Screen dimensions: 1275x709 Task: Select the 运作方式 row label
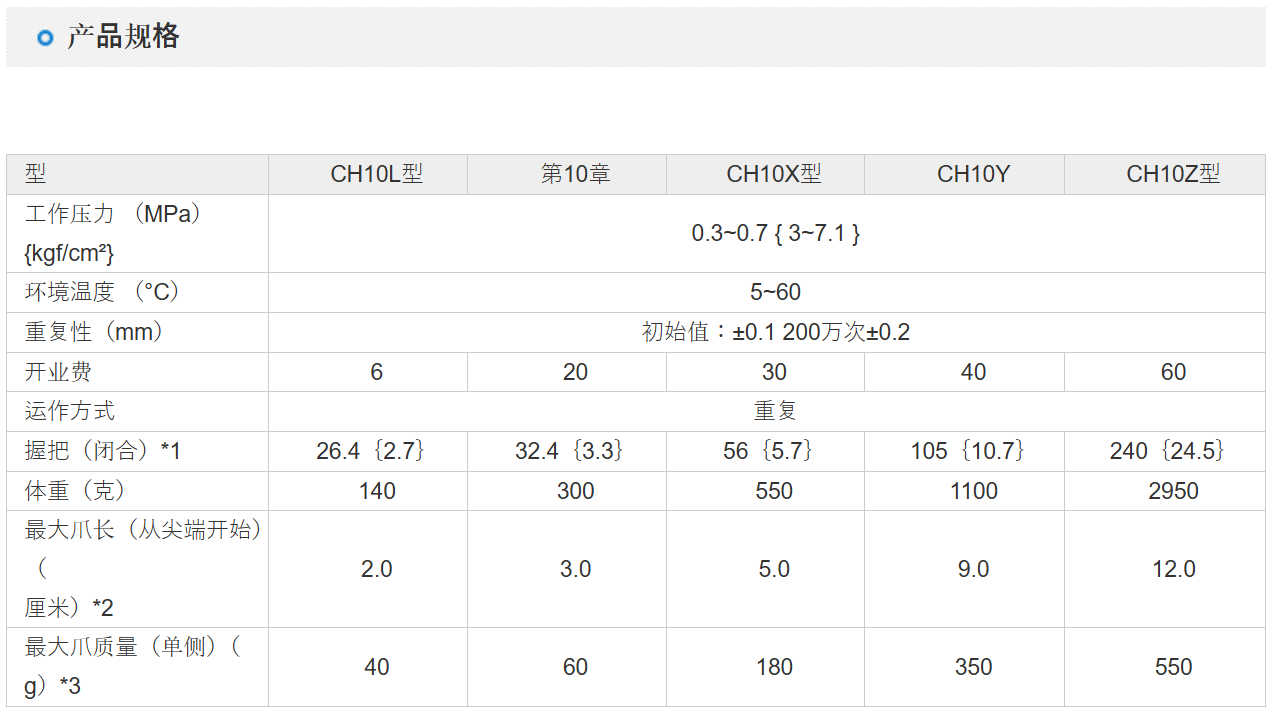click(x=70, y=411)
